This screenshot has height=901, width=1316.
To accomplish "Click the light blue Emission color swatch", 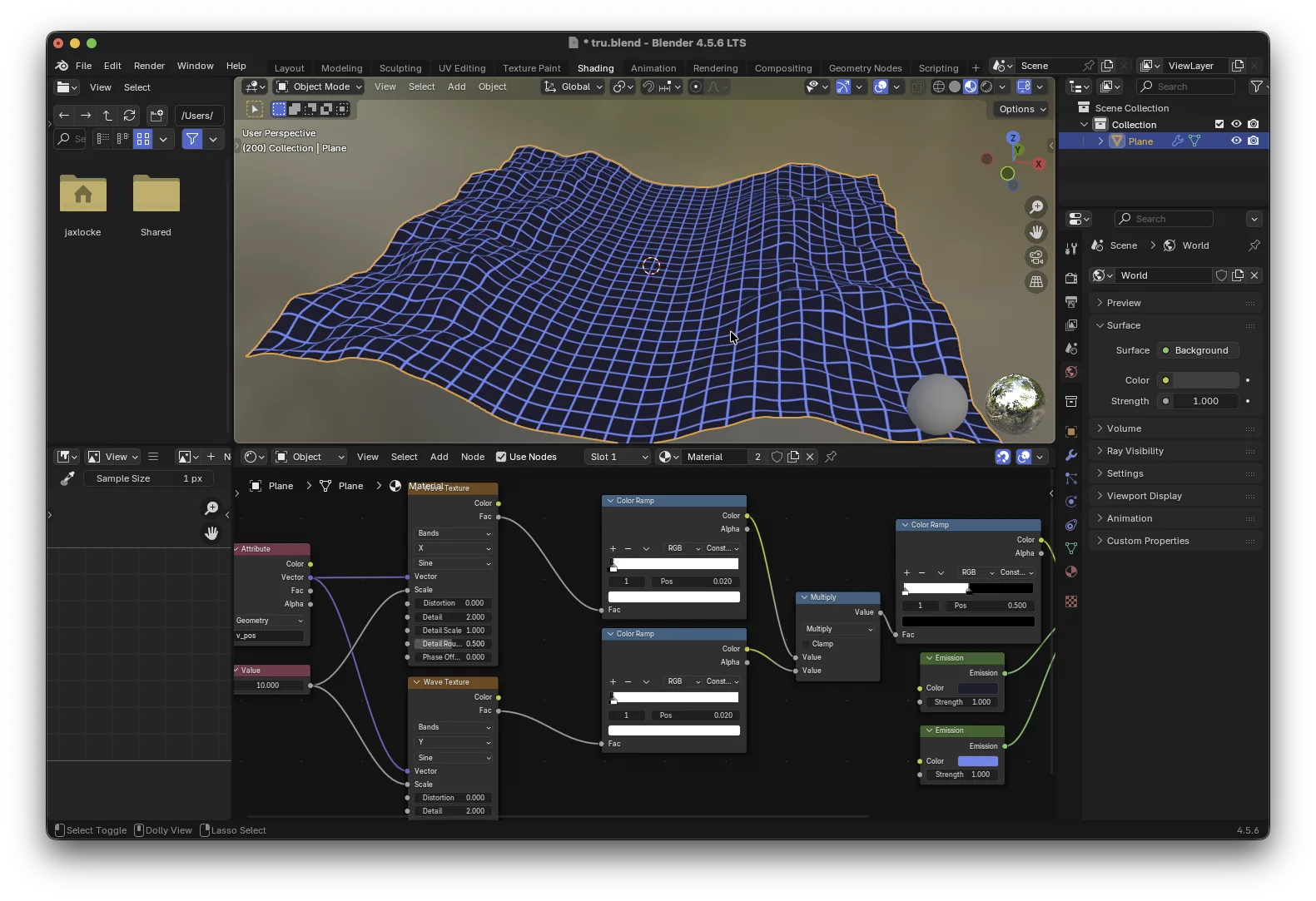I will (977, 761).
